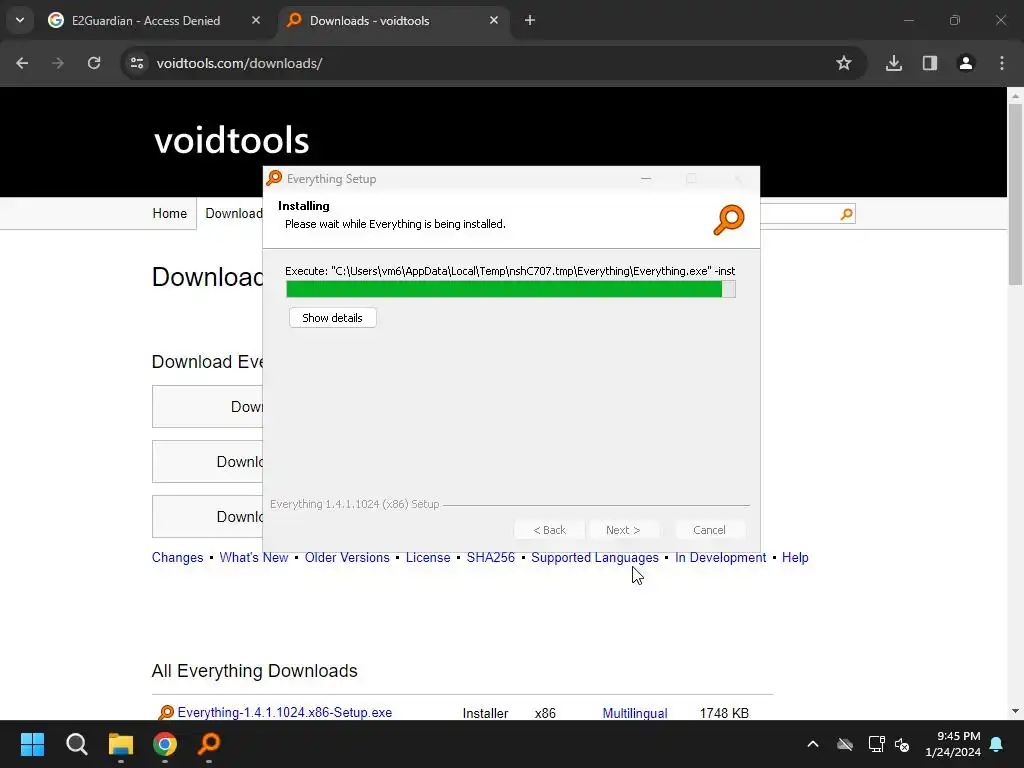The height and width of the screenshot is (768, 1024).
Task: Click the voidtools site logo
Action: 231,140
